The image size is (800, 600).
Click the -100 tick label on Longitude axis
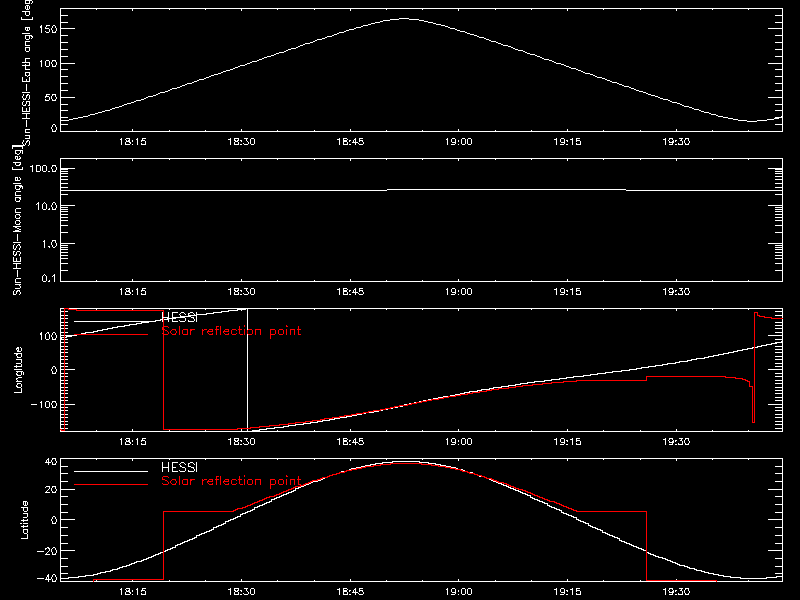[x=44, y=404]
